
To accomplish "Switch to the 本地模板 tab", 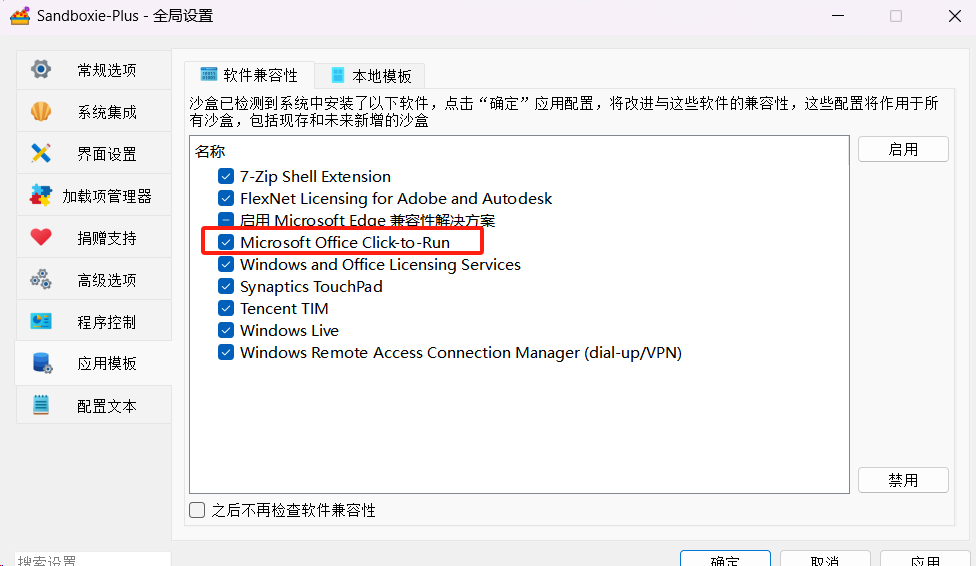I will (370, 75).
